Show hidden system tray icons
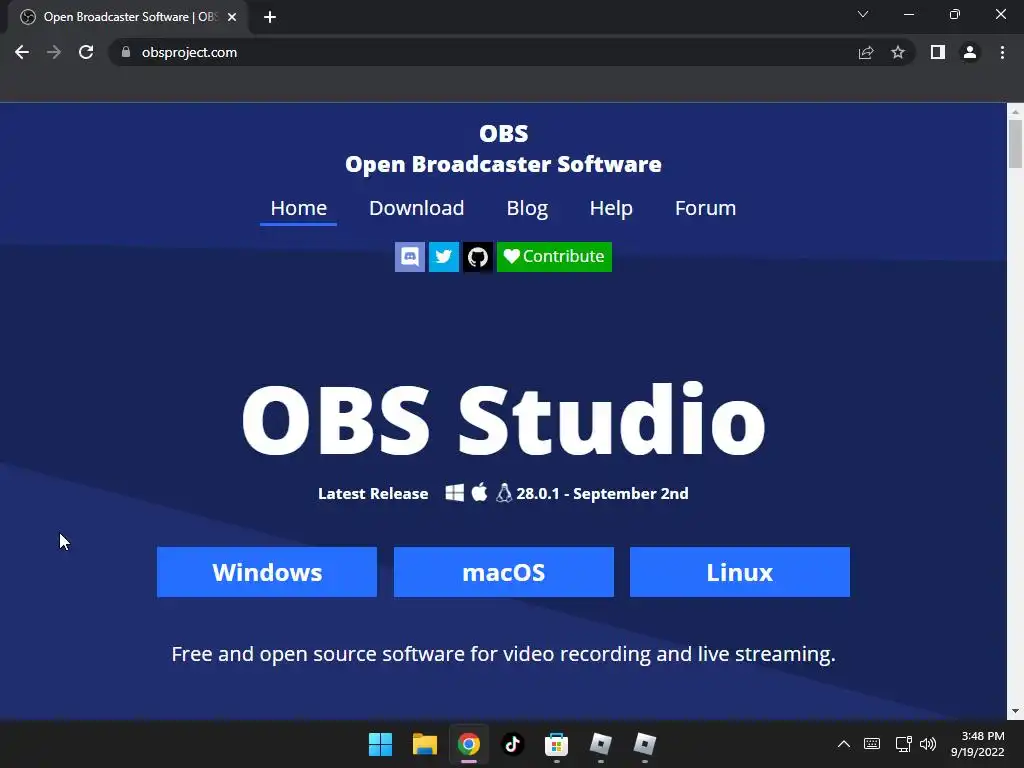Screen dimensions: 1024x768 (844, 744)
